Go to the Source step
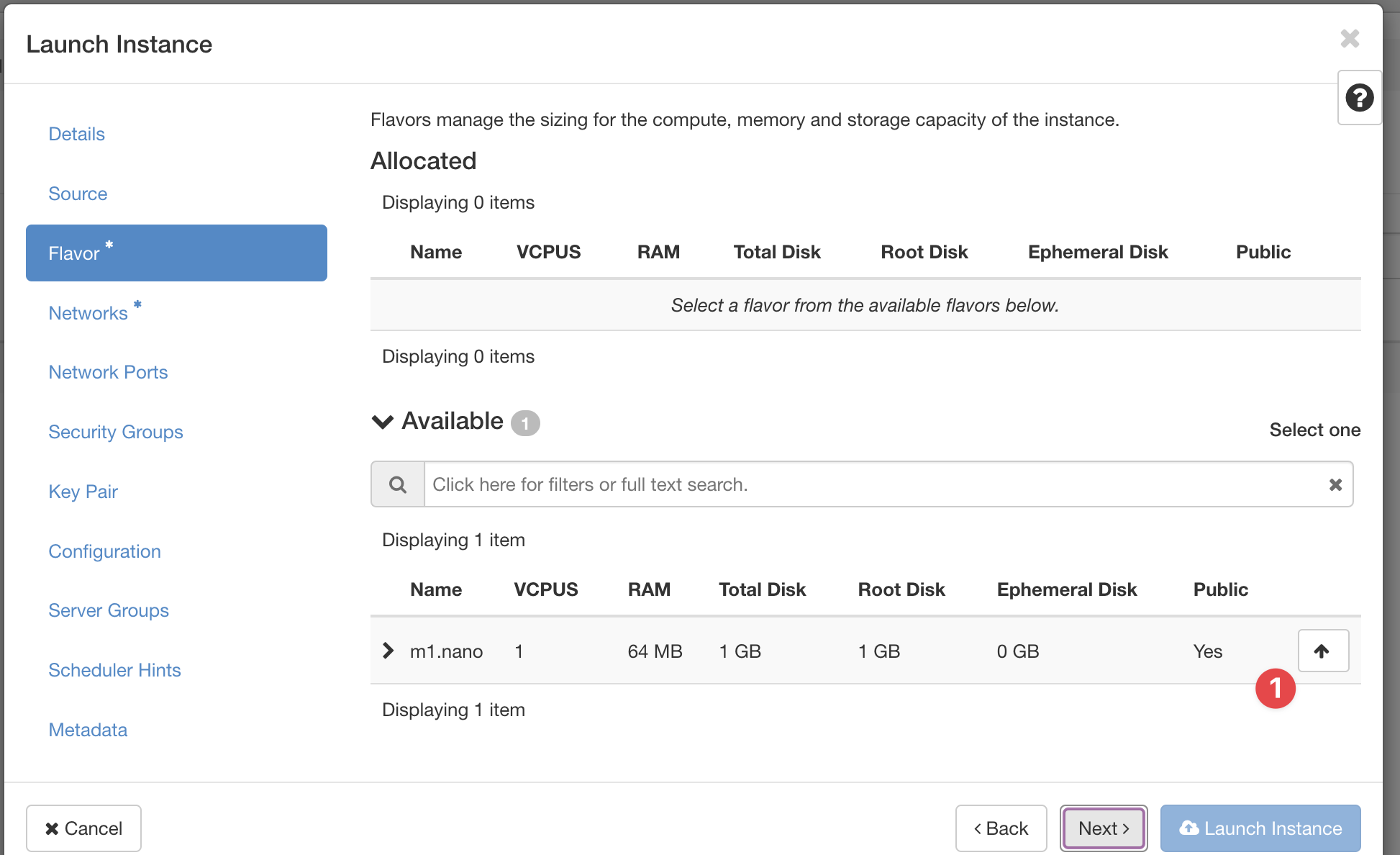This screenshot has height=855, width=1400. coord(78,194)
